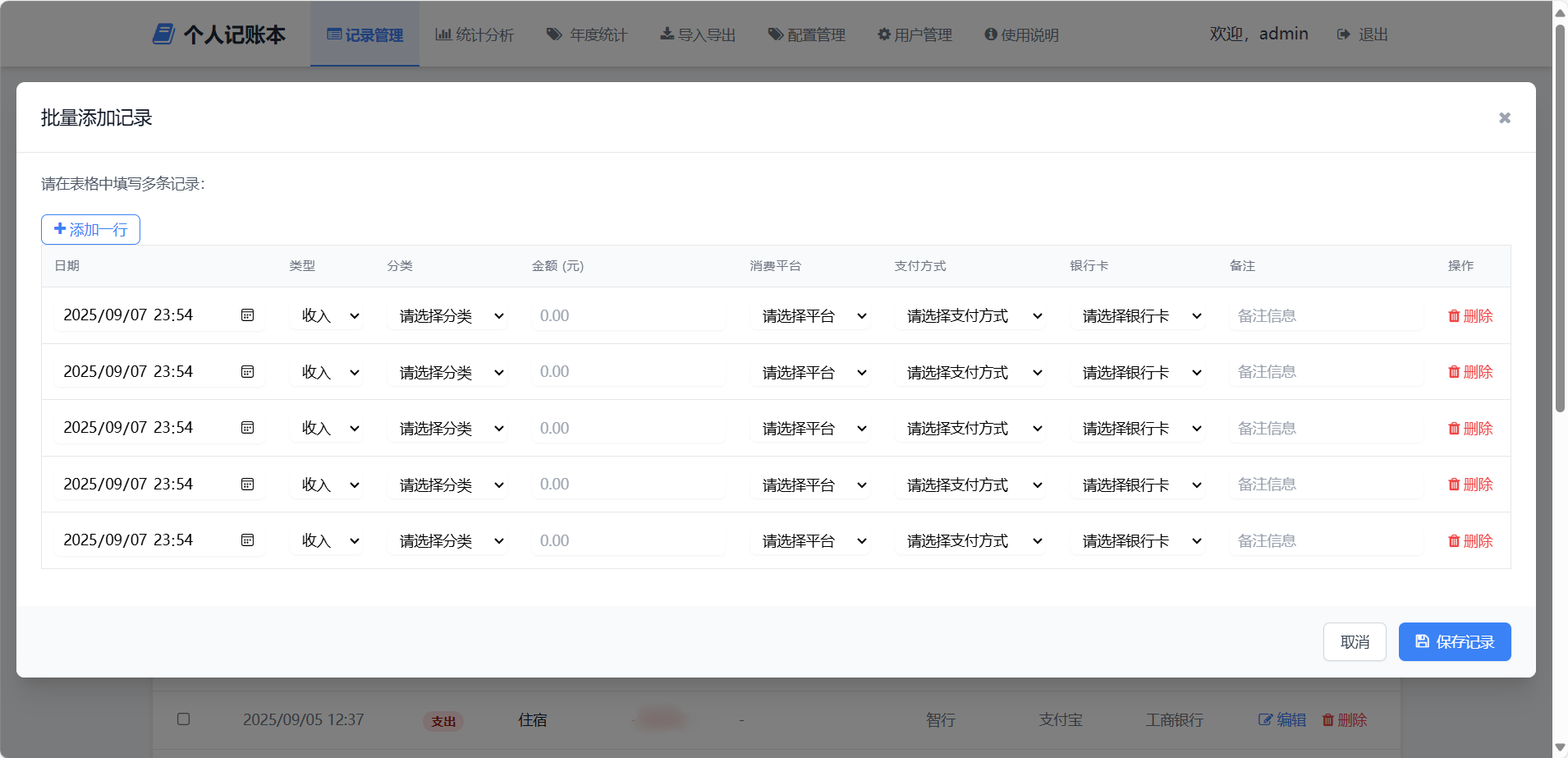Click the 个人记账本 book logo
The image size is (1568, 758).
click(163, 34)
